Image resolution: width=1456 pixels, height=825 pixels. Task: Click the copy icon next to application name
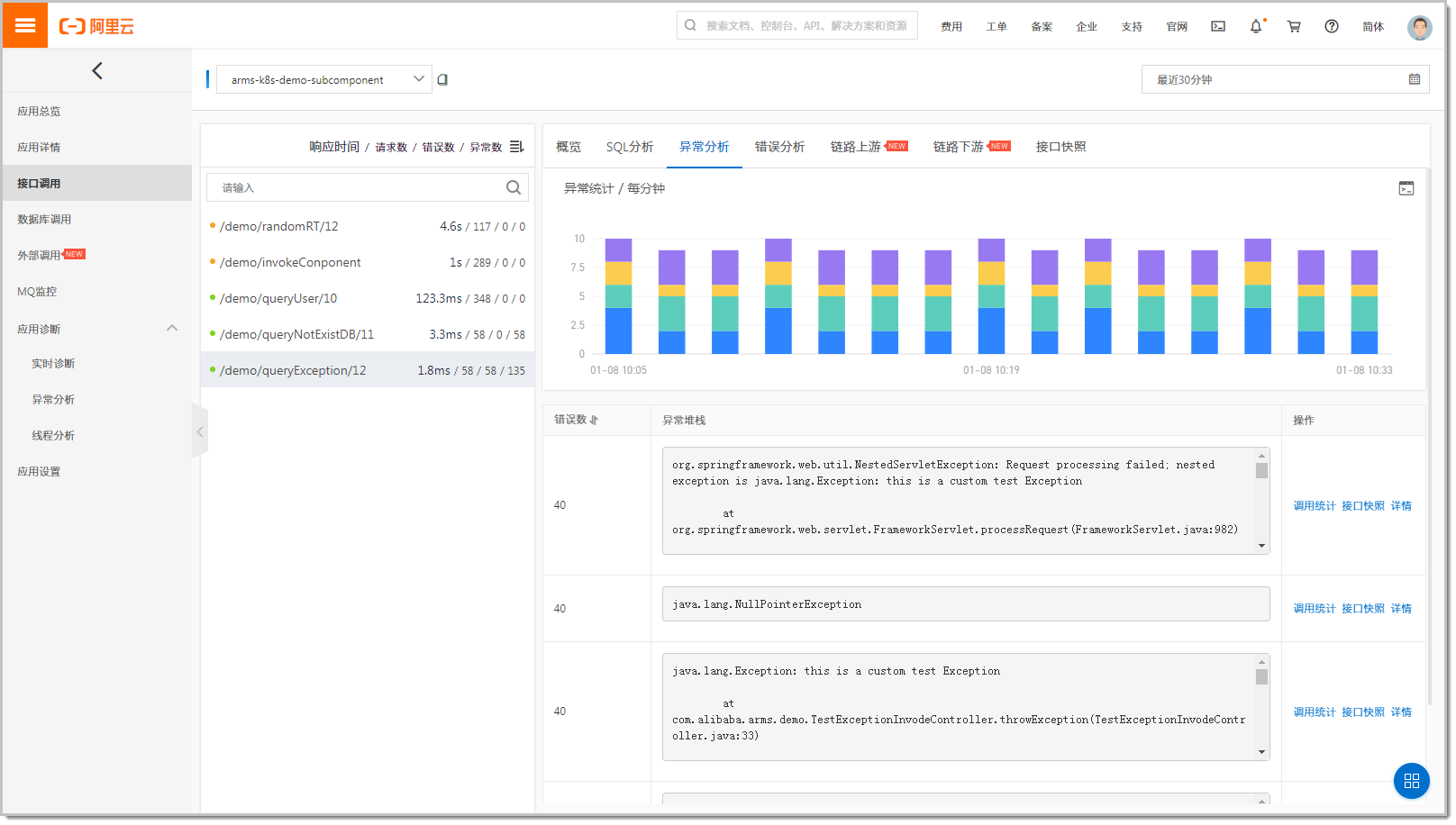pyautogui.click(x=442, y=79)
